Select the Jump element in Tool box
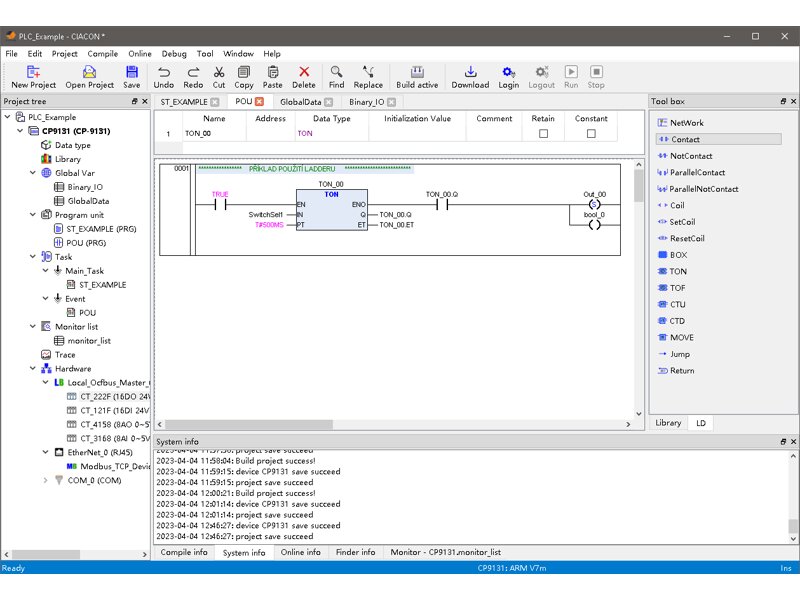Viewport: 800px width, 600px height. coord(679,354)
